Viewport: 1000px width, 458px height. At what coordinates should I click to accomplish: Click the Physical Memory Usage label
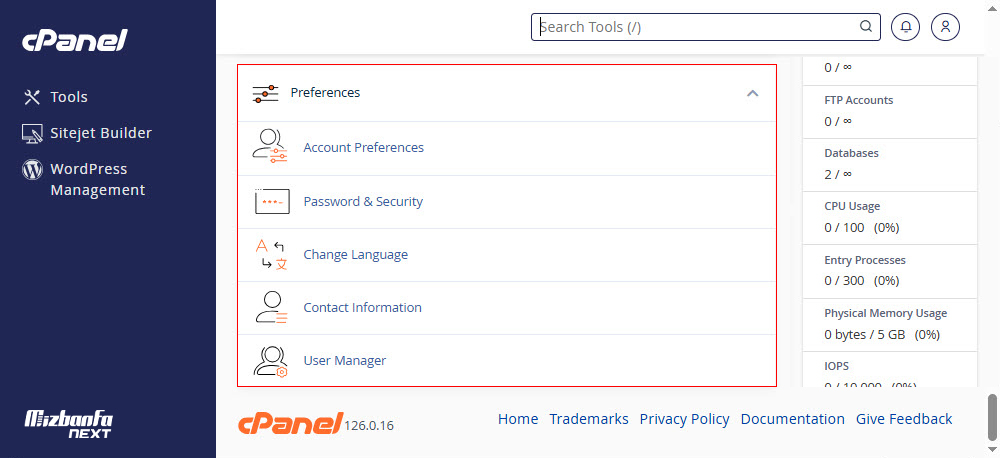pos(886,313)
